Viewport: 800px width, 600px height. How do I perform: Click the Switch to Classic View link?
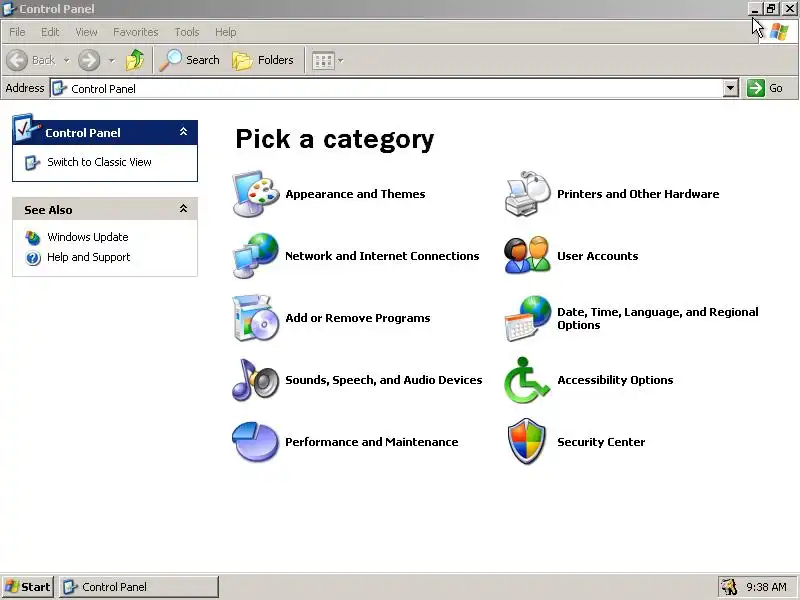coord(99,162)
